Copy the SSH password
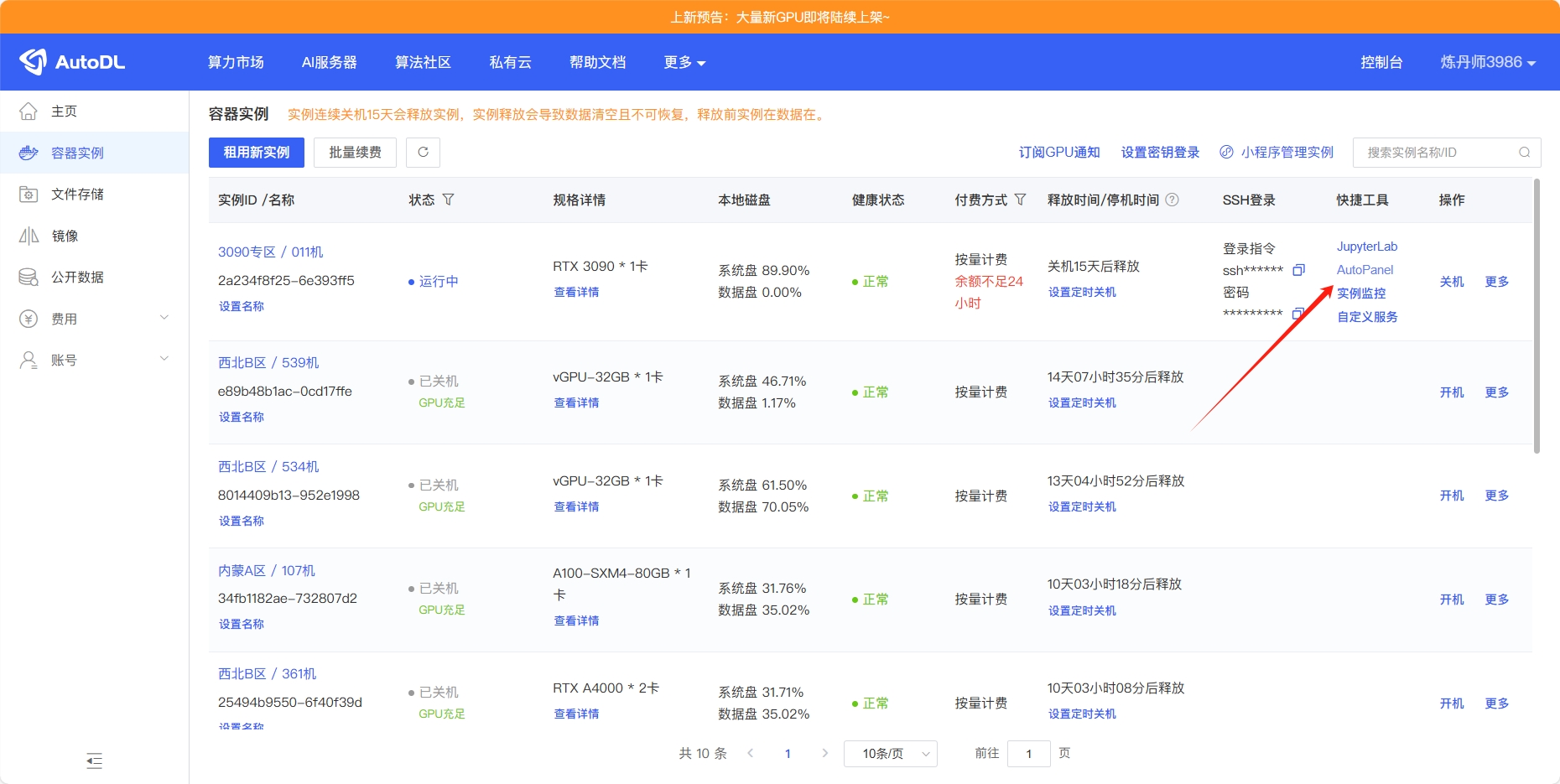The height and width of the screenshot is (784, 1560). click(1297, 314)
